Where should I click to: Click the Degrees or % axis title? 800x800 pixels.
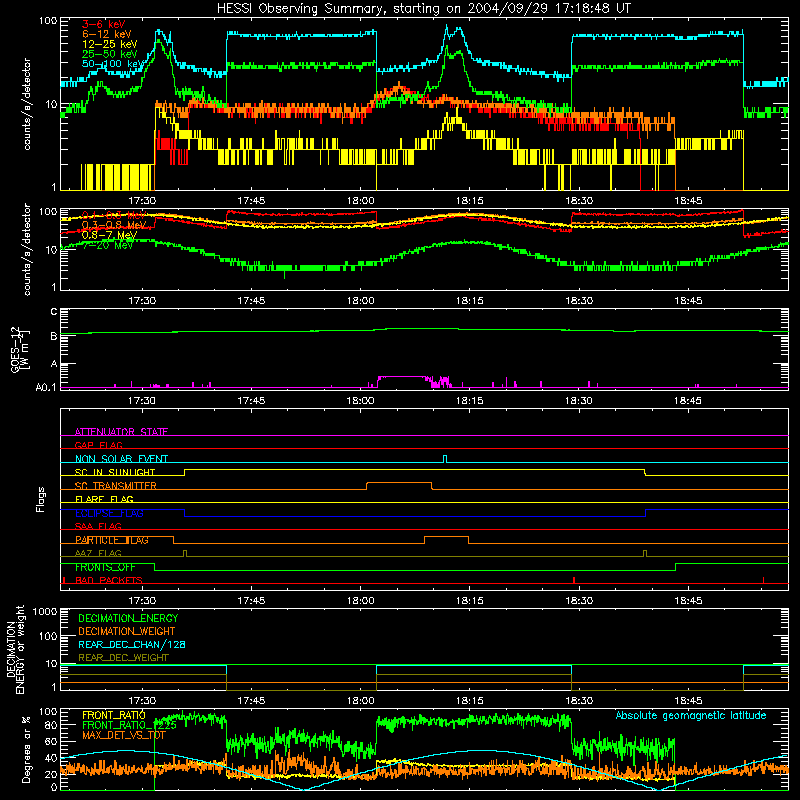click(26, 749)
